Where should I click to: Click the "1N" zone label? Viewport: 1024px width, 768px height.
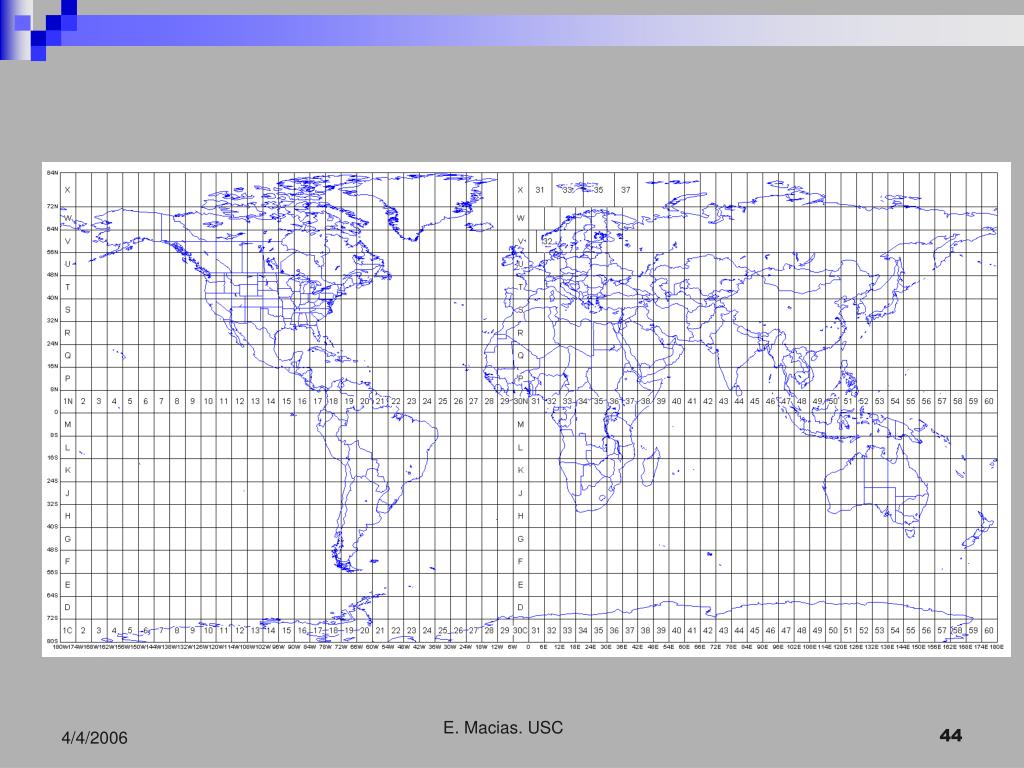coord(68,401)
